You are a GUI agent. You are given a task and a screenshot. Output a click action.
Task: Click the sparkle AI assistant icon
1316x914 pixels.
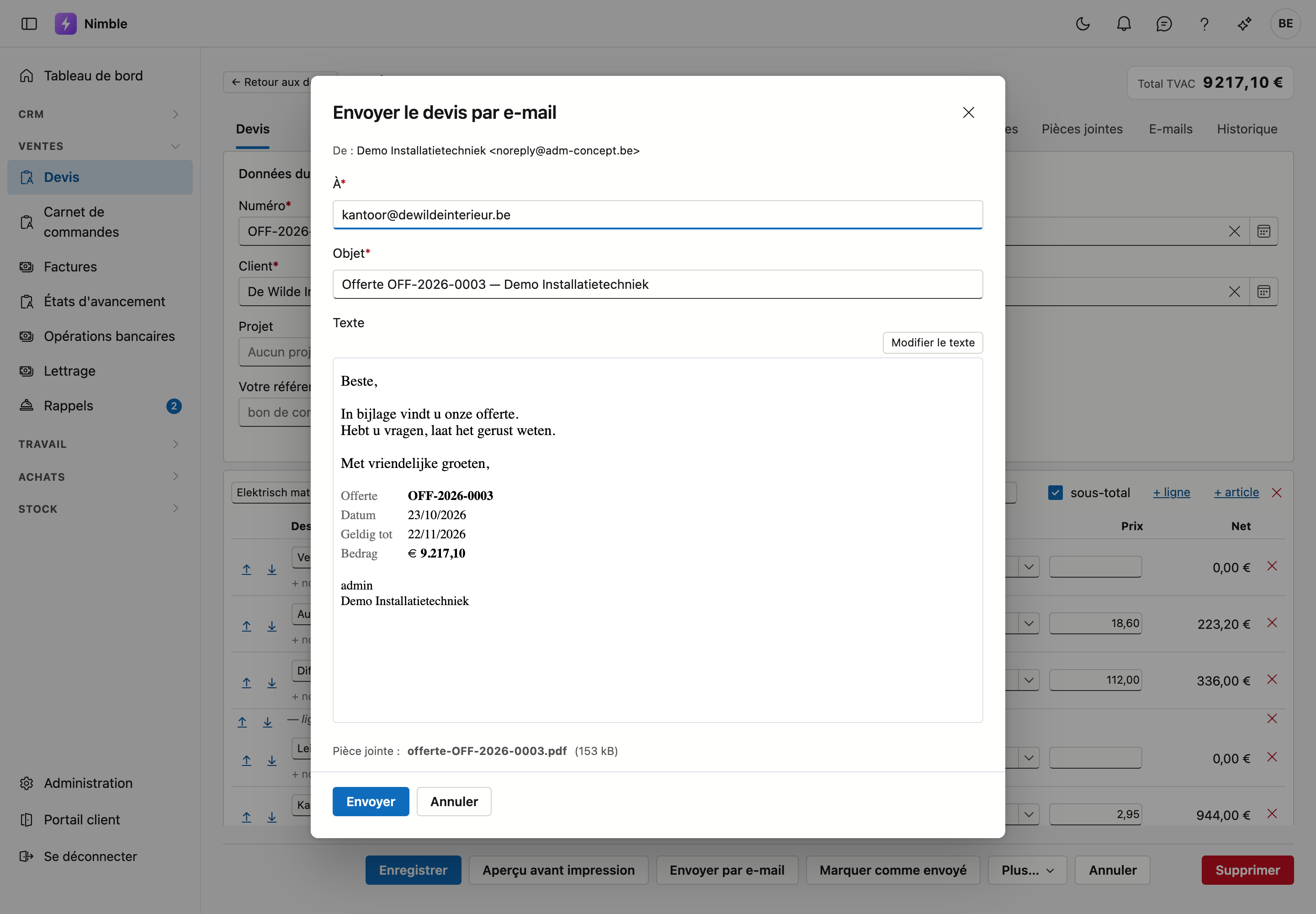[1244, 23]
